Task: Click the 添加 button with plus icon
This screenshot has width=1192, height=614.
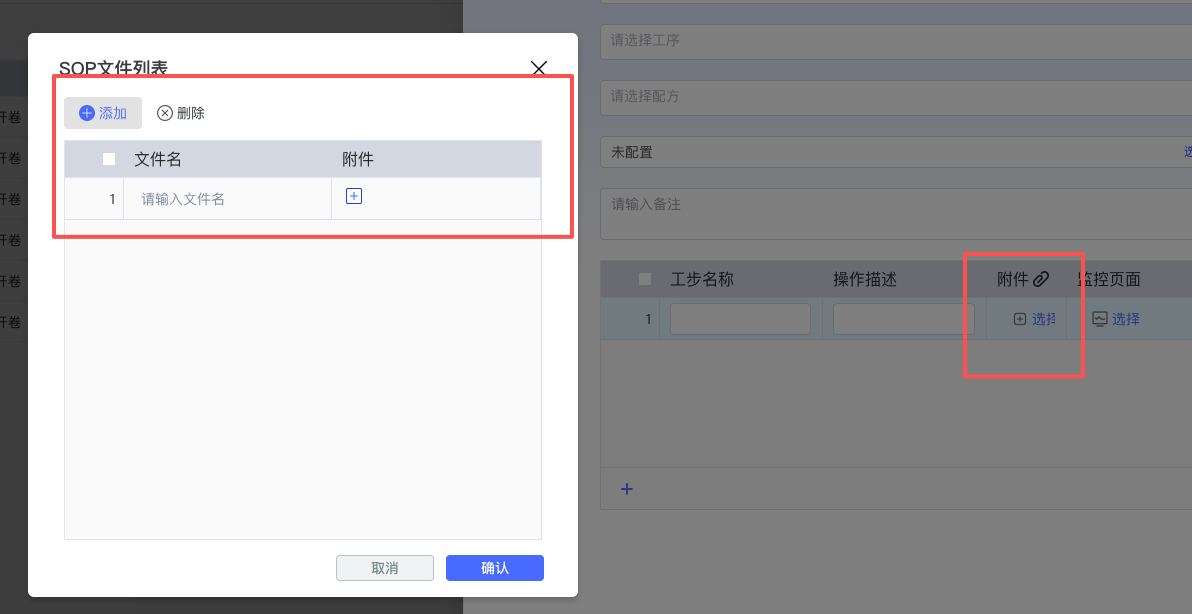Action: [103, 113]
